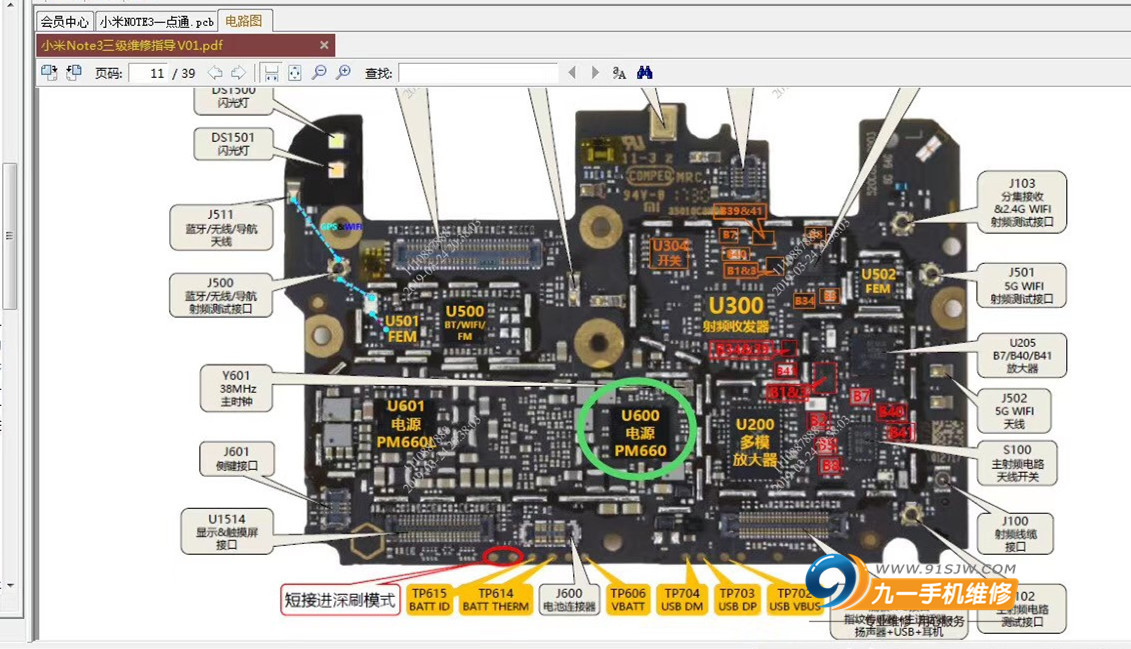Viewport: 1131px width, 649px height.
Task: Select the 电路图 tab
Action: coord(244,21)
